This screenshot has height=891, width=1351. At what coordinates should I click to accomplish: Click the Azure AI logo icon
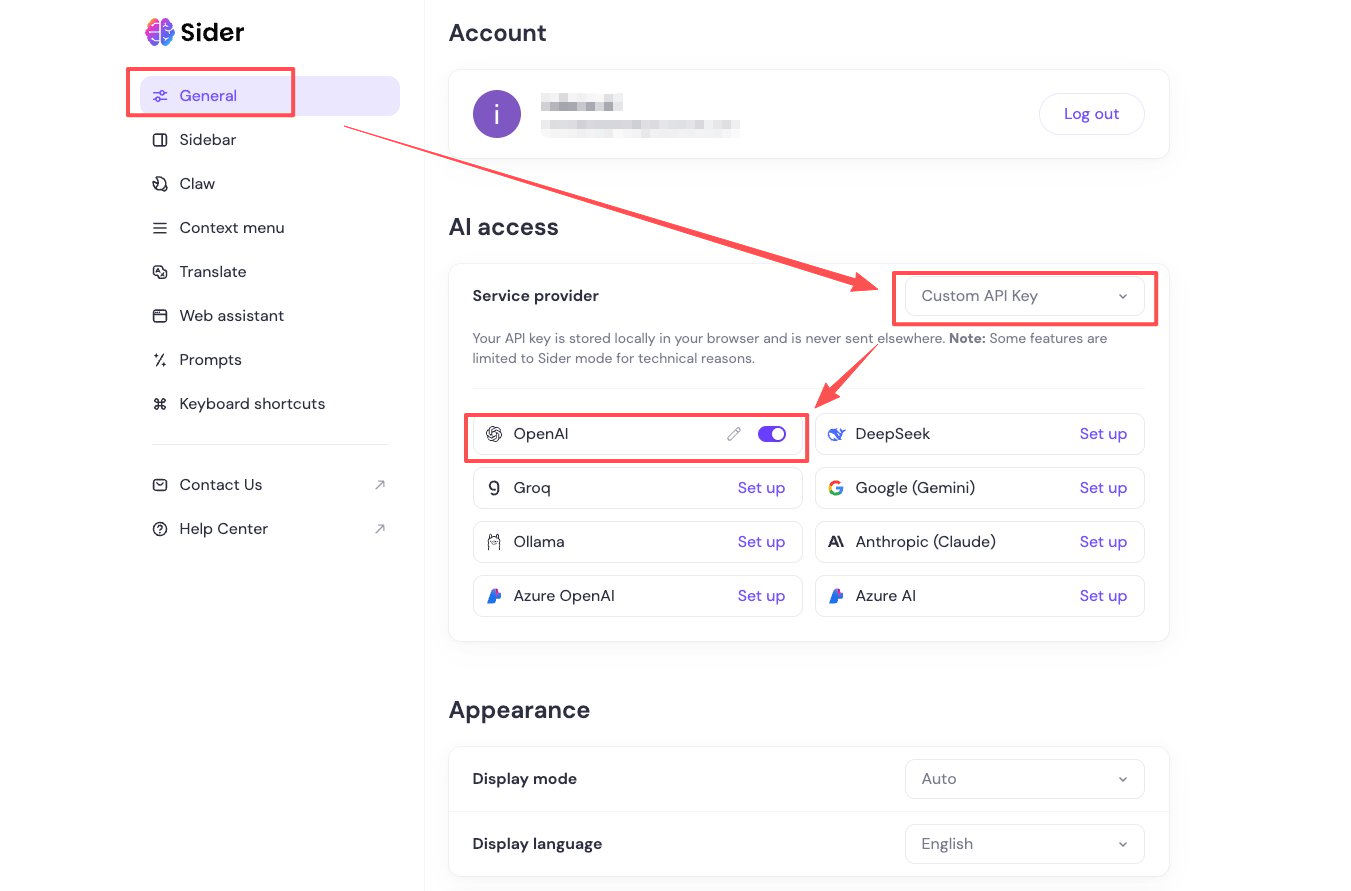coord(836,596)
